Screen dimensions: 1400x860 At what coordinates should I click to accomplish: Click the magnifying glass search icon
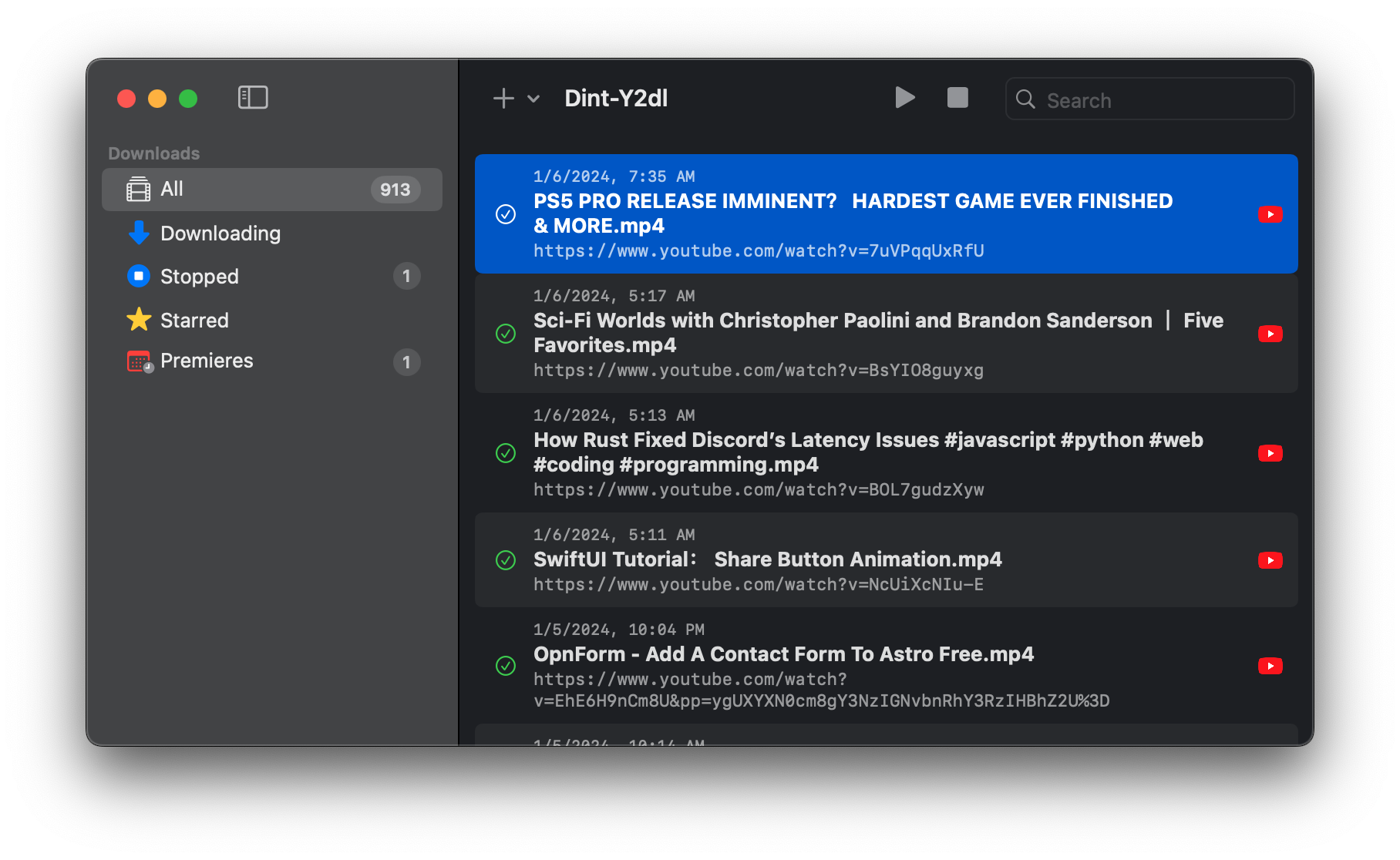pos(1025,99)
